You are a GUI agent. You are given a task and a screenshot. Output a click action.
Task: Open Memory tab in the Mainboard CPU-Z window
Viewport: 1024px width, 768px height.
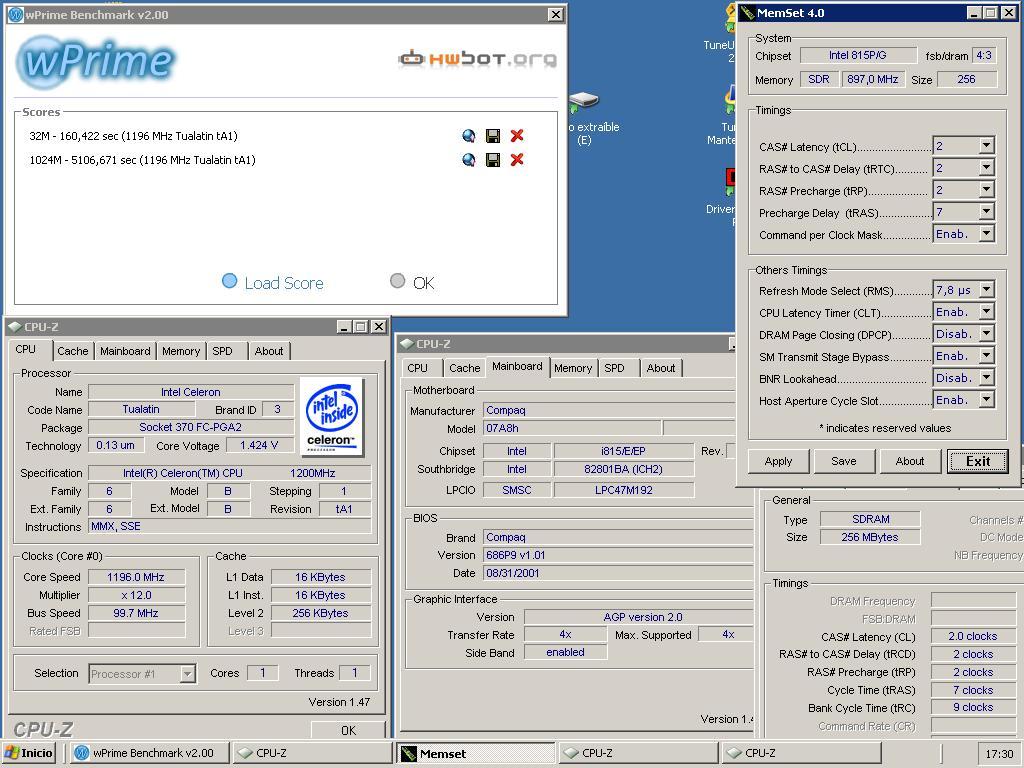pos(573,368)
